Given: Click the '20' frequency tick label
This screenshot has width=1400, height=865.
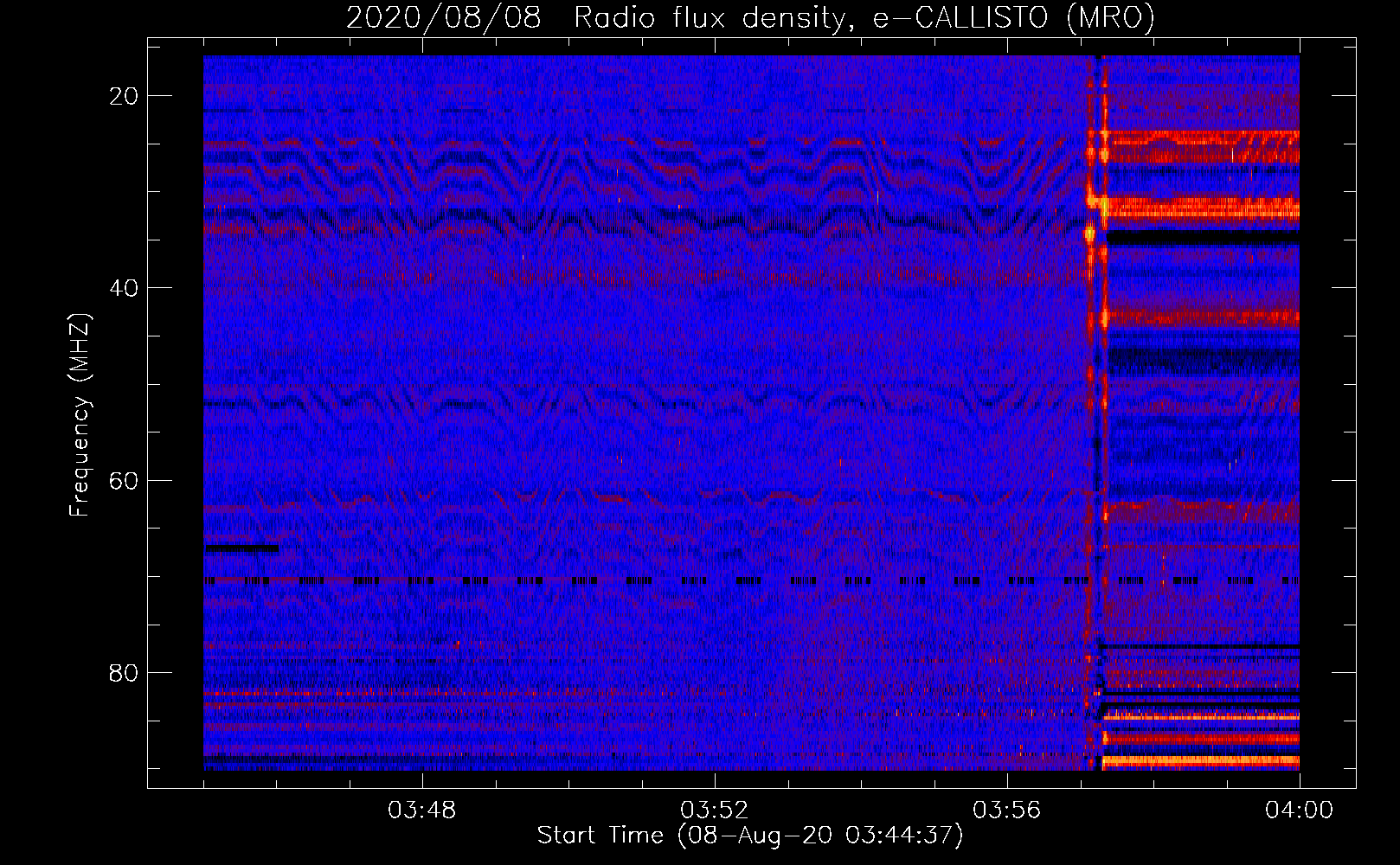Looking at the screenshot, I should (124, 96).
